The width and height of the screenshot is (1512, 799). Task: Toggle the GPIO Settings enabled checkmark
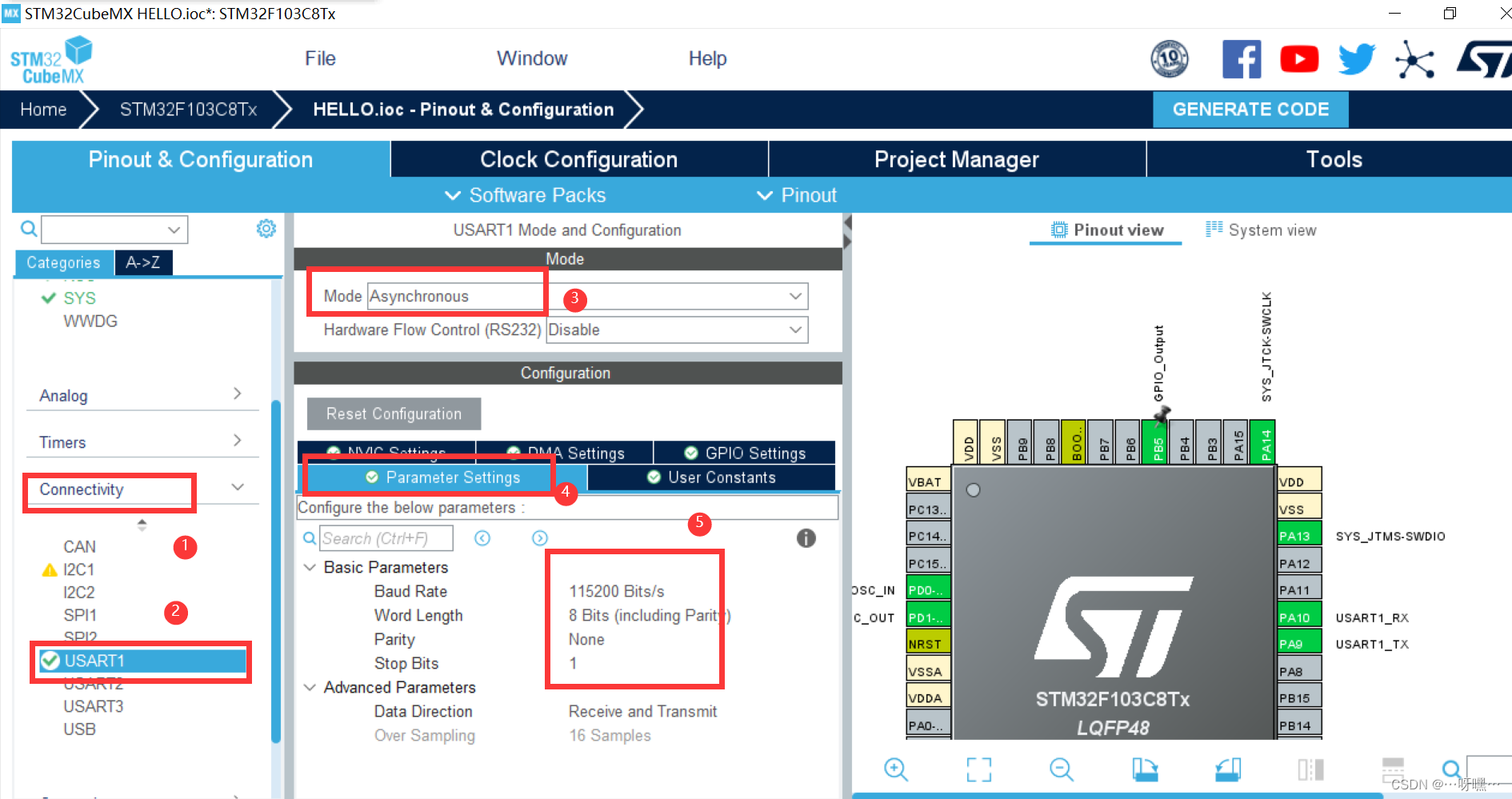pos(690,453)
